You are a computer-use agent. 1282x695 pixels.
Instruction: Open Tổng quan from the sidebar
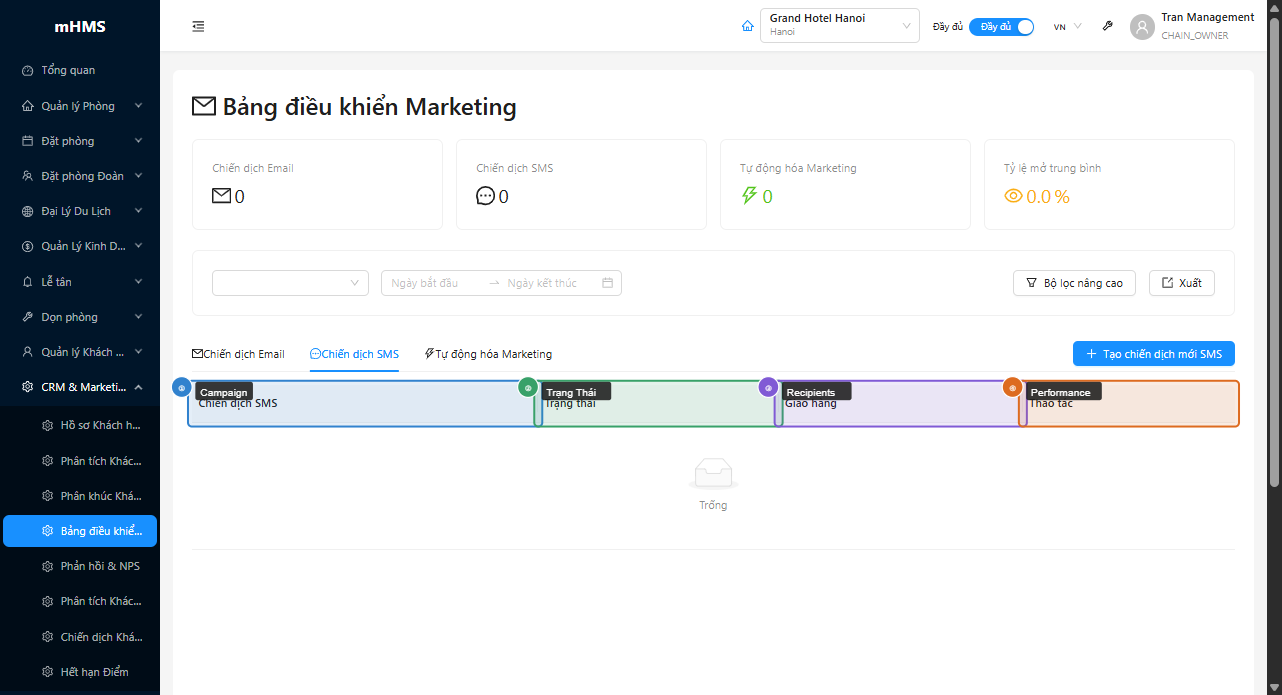pyautogui.click(x=68, y=70)
